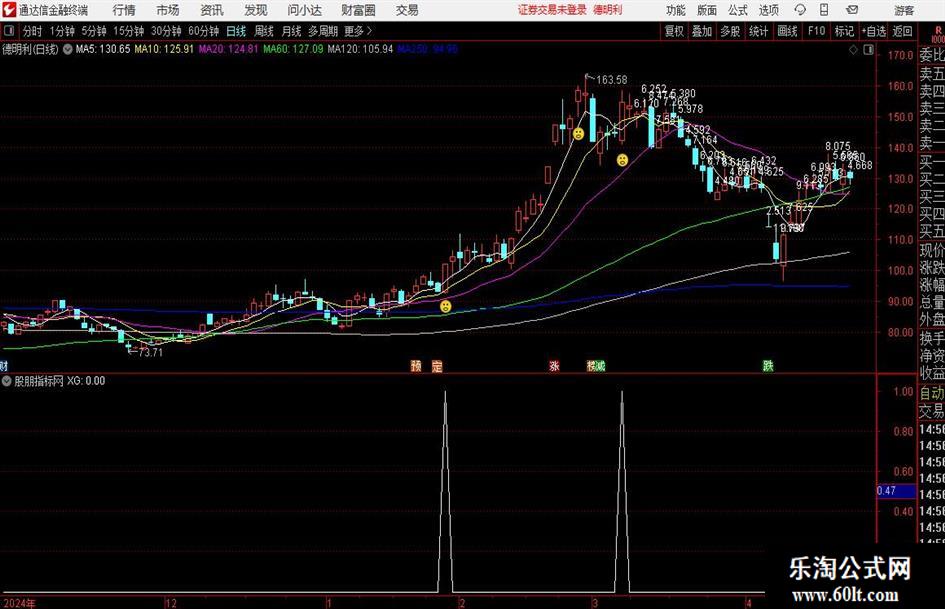Click the 标记 mark button
This screenshot has height=609, width=945.
click(x=844, y=31)
